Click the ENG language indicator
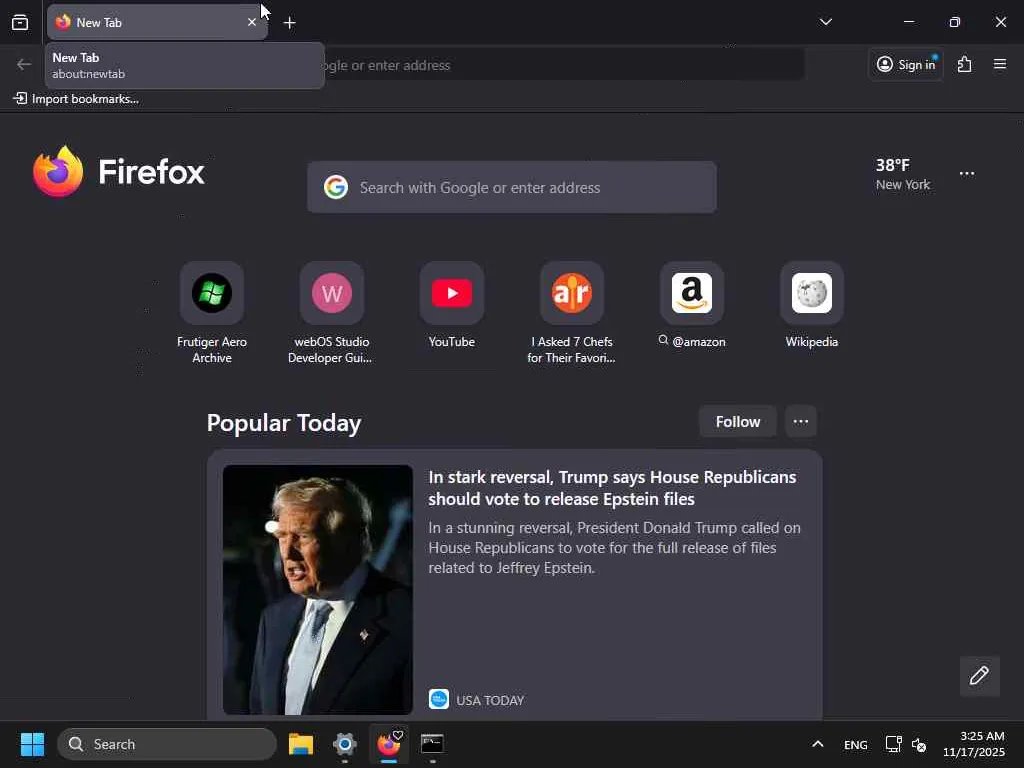This screenshot has width=1024, height=768. coord(856,744)
